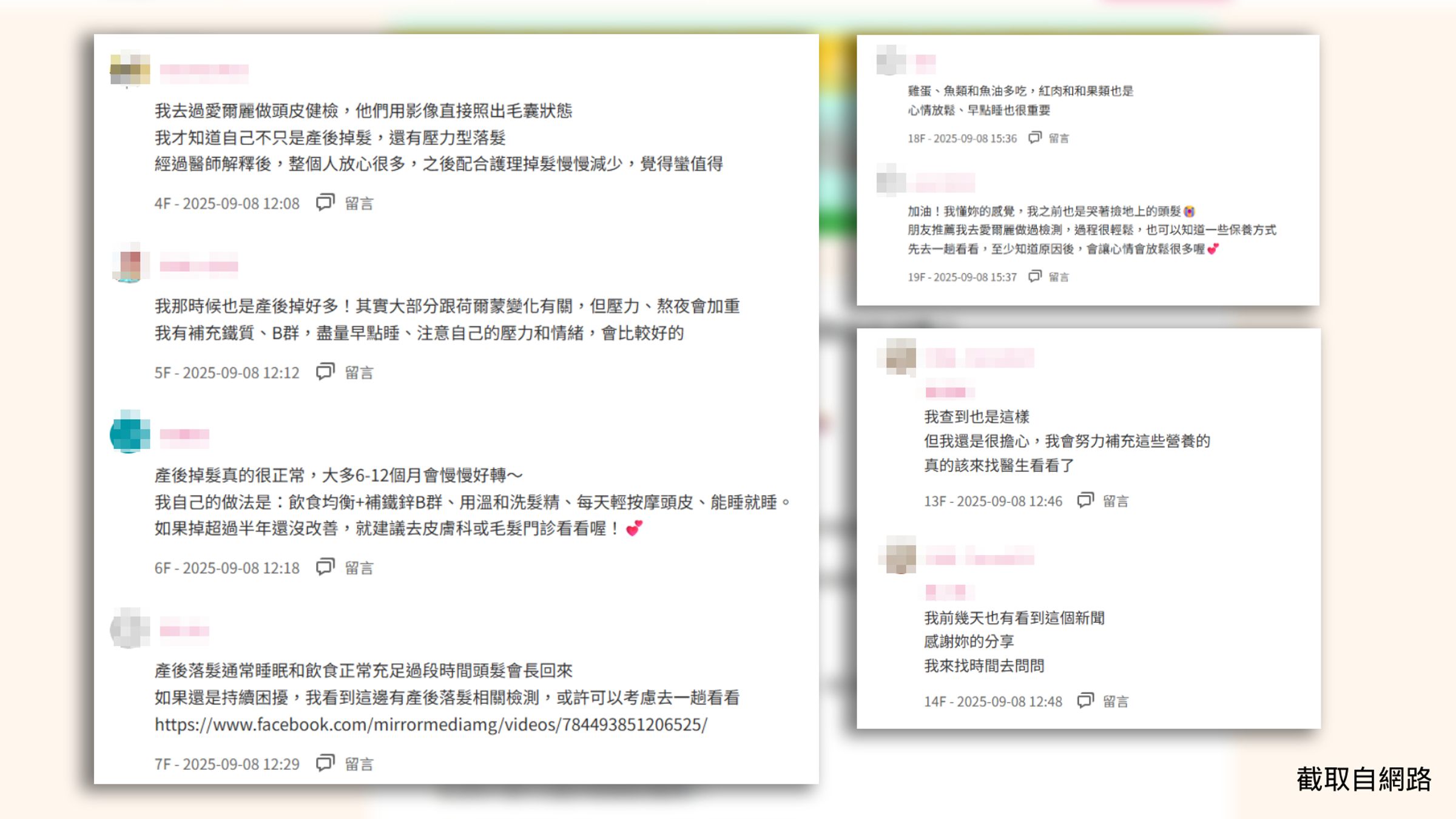Click the blurred username on 5F comment

(x=199, y=266)
